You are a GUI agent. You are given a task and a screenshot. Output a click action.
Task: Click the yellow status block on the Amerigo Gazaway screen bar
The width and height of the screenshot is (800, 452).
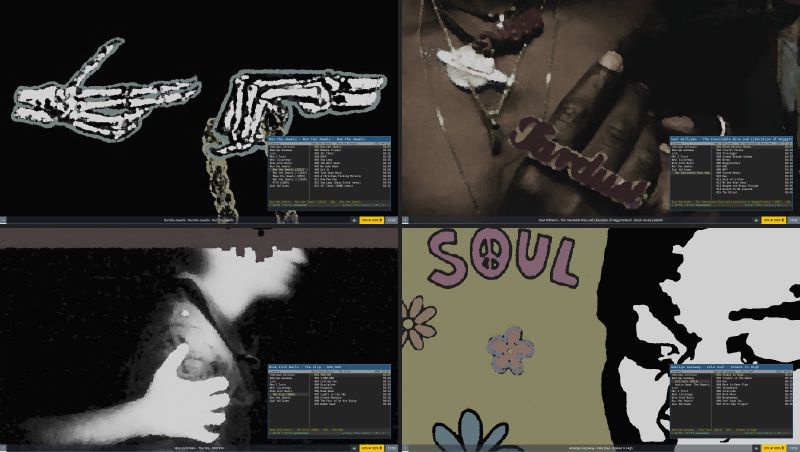click(x=773, y=448)
